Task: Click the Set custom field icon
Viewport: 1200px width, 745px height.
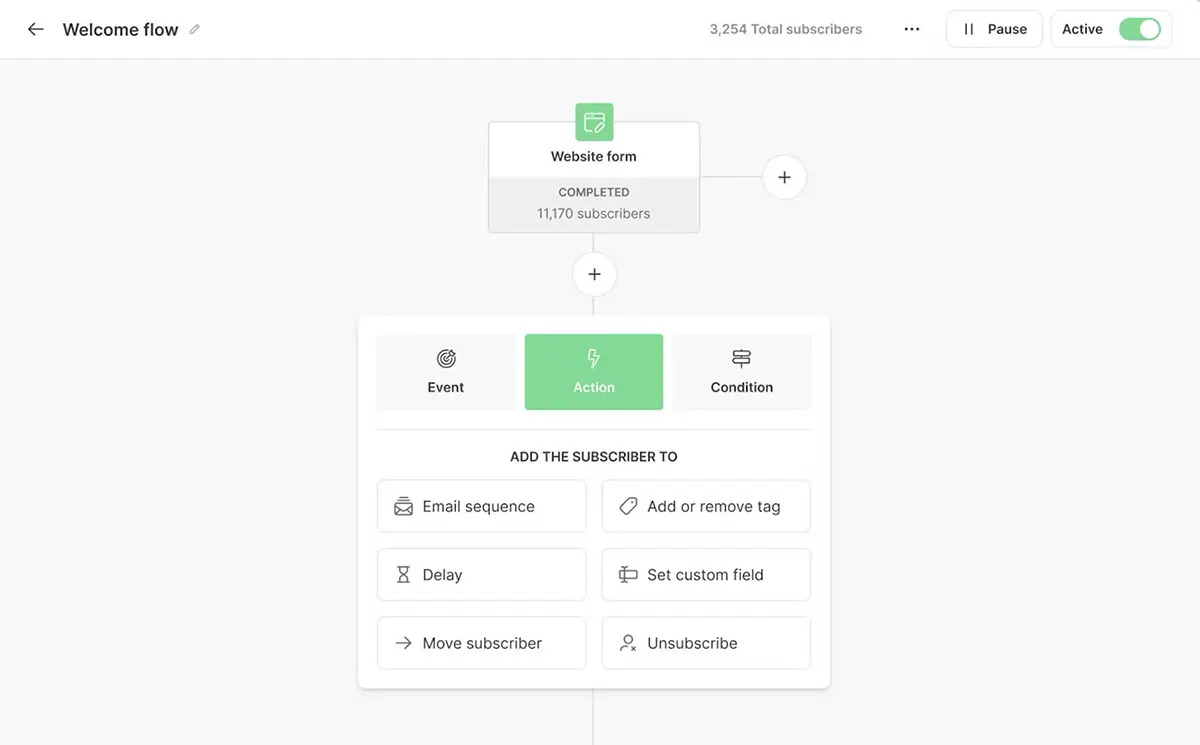Action: click(627, 574)
